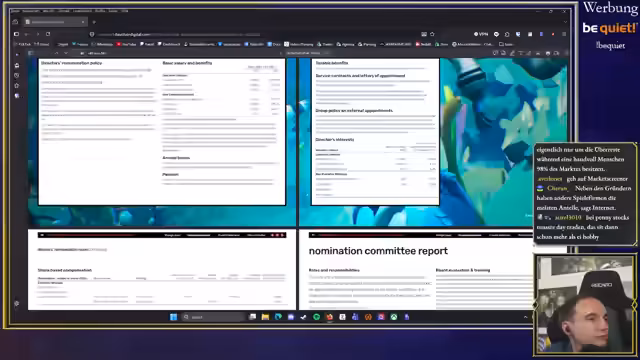Go back using the browser back arrow

coord(27,34)
